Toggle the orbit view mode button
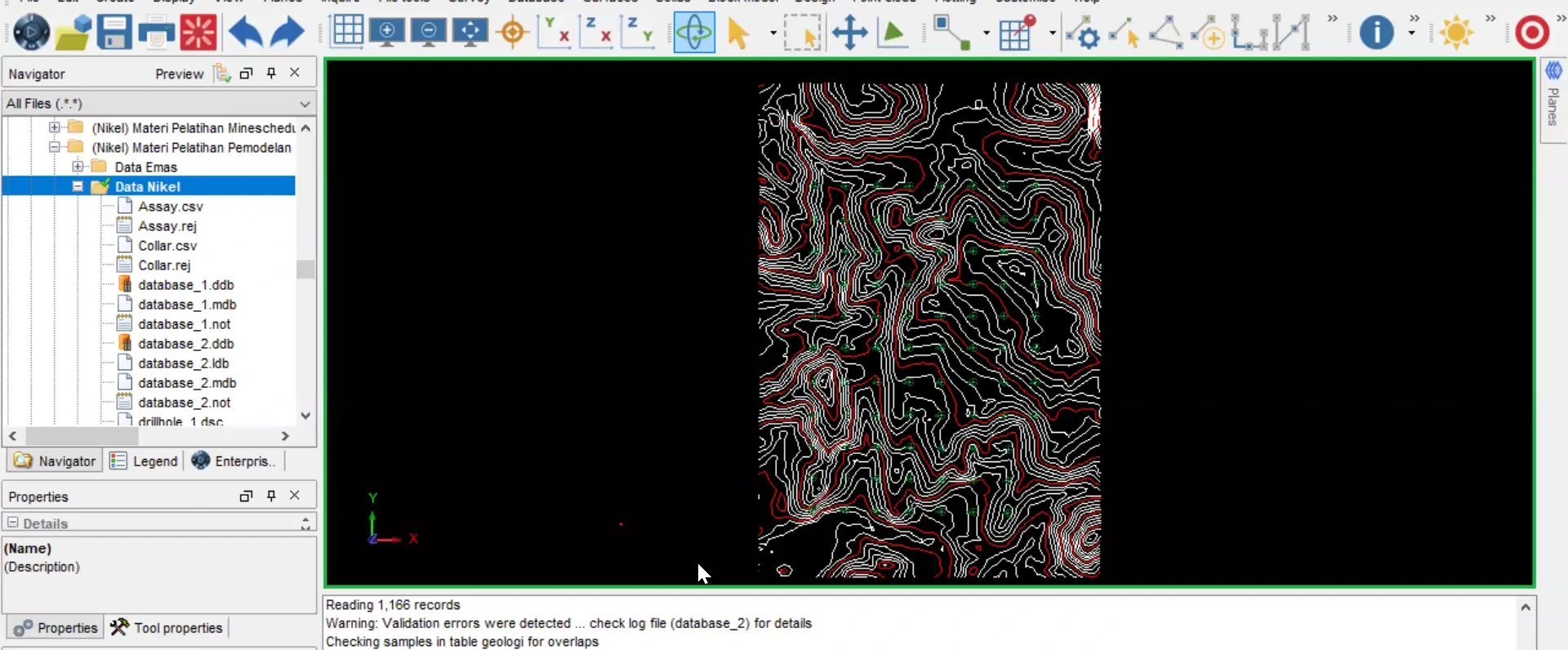1568x650 pixels. pyautogui.click(x=694, y=33)
